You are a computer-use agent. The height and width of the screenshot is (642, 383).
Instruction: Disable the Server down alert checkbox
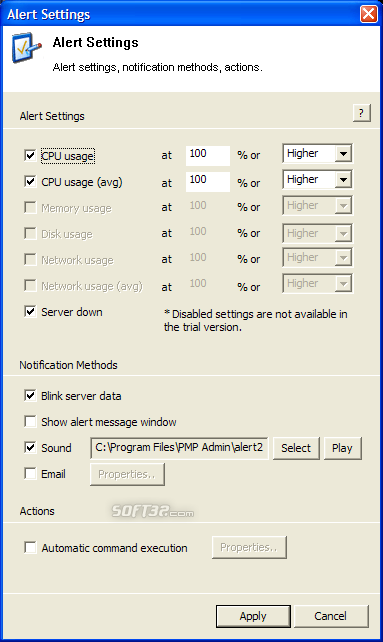coord(30,312)
